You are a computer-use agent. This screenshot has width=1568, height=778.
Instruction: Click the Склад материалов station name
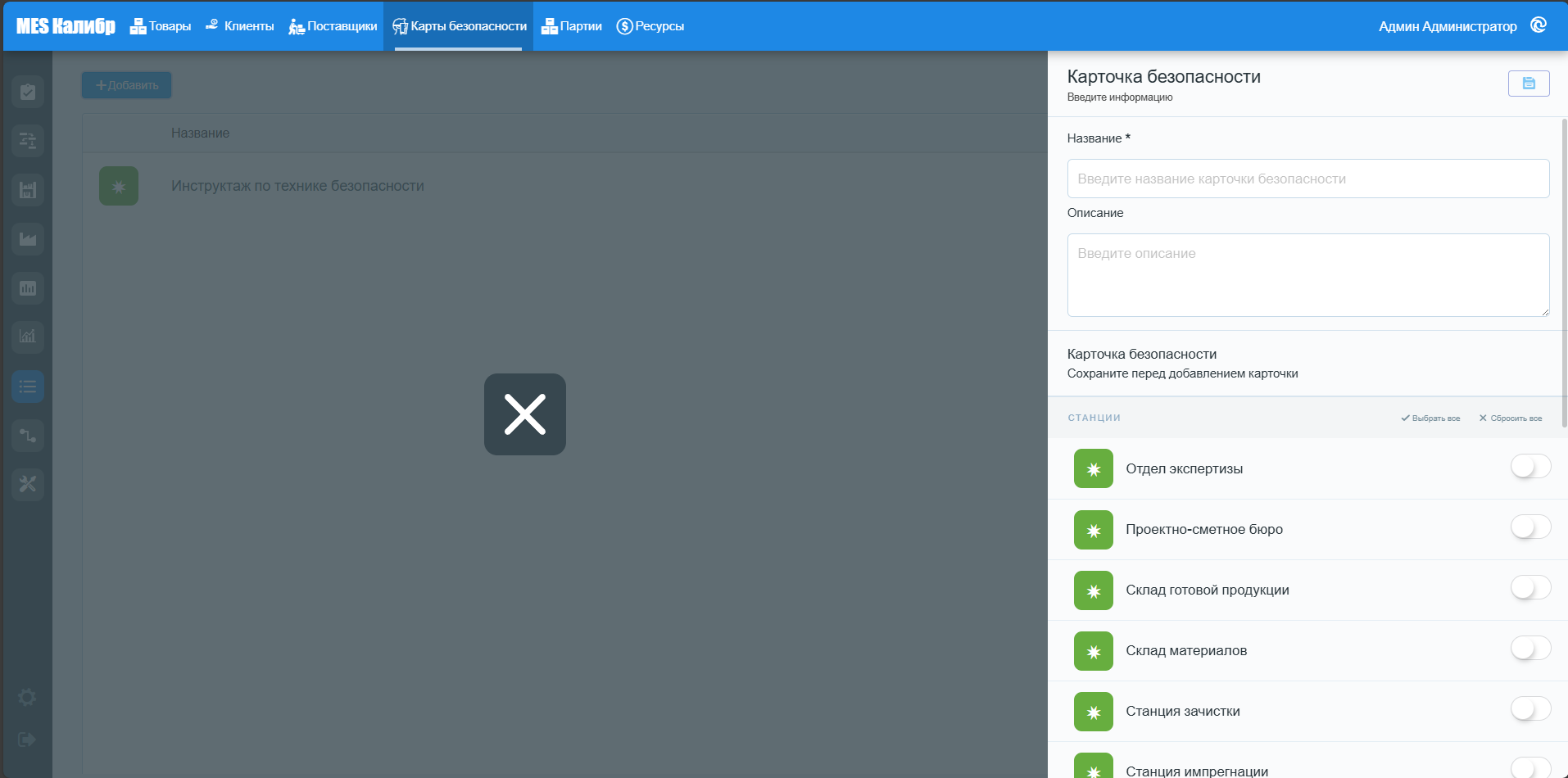(x=1186, y=650)
